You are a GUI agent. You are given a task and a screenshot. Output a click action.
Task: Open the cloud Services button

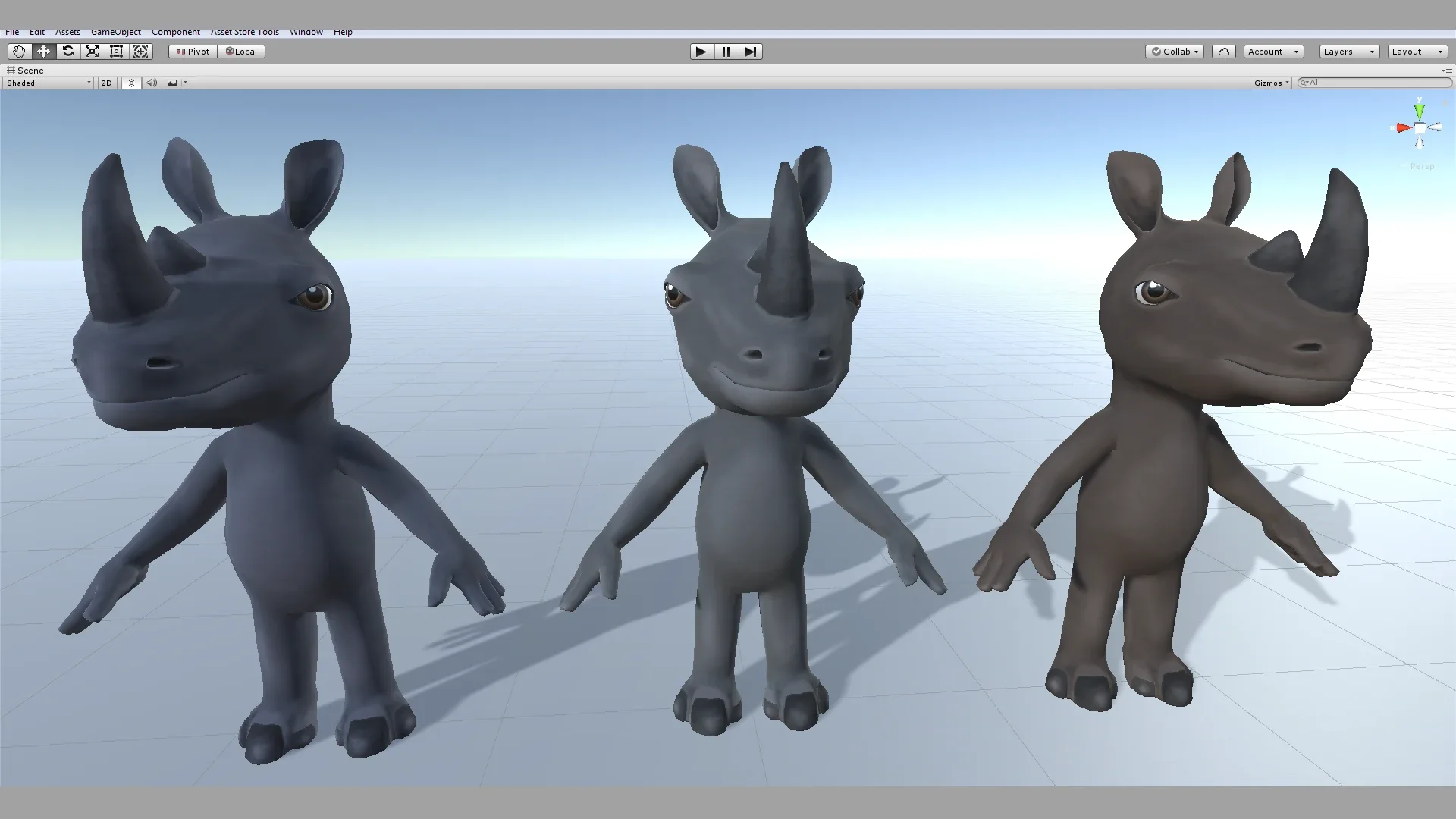click(1224, 52)
